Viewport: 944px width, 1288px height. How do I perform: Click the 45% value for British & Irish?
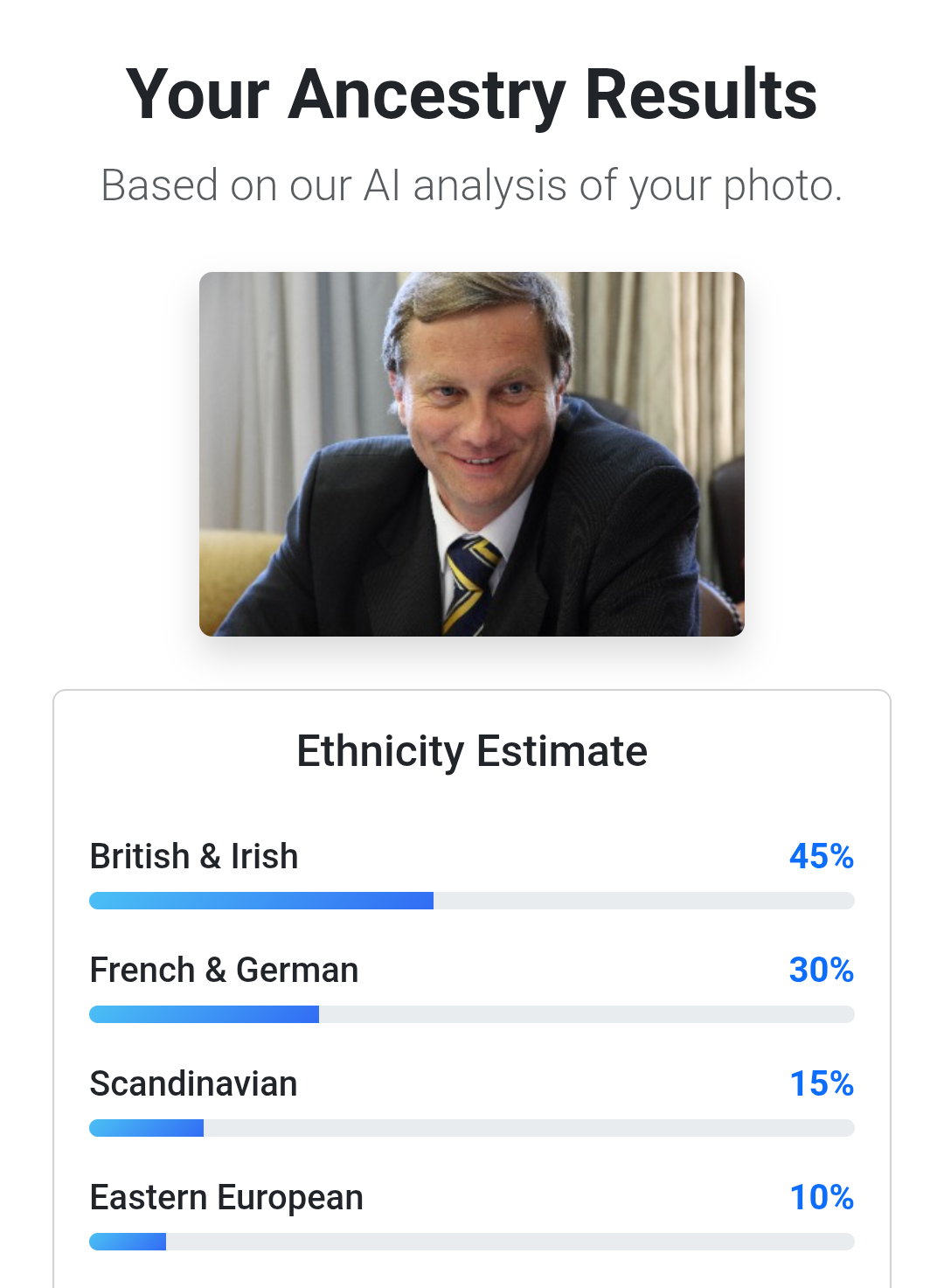pos(821,856)
